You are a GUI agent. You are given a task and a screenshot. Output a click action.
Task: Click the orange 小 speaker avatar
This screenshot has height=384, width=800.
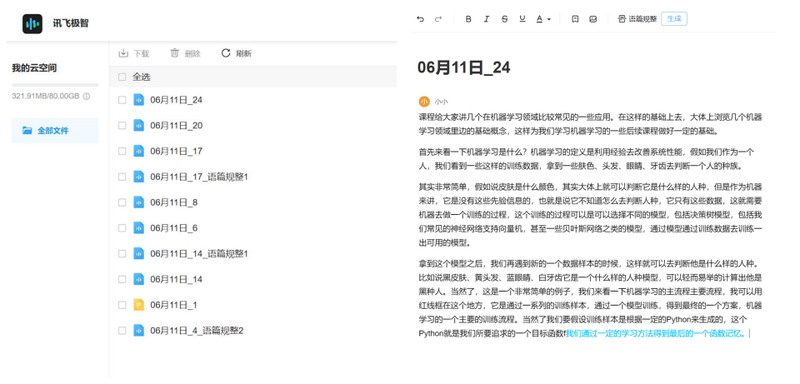coord(424,101)
